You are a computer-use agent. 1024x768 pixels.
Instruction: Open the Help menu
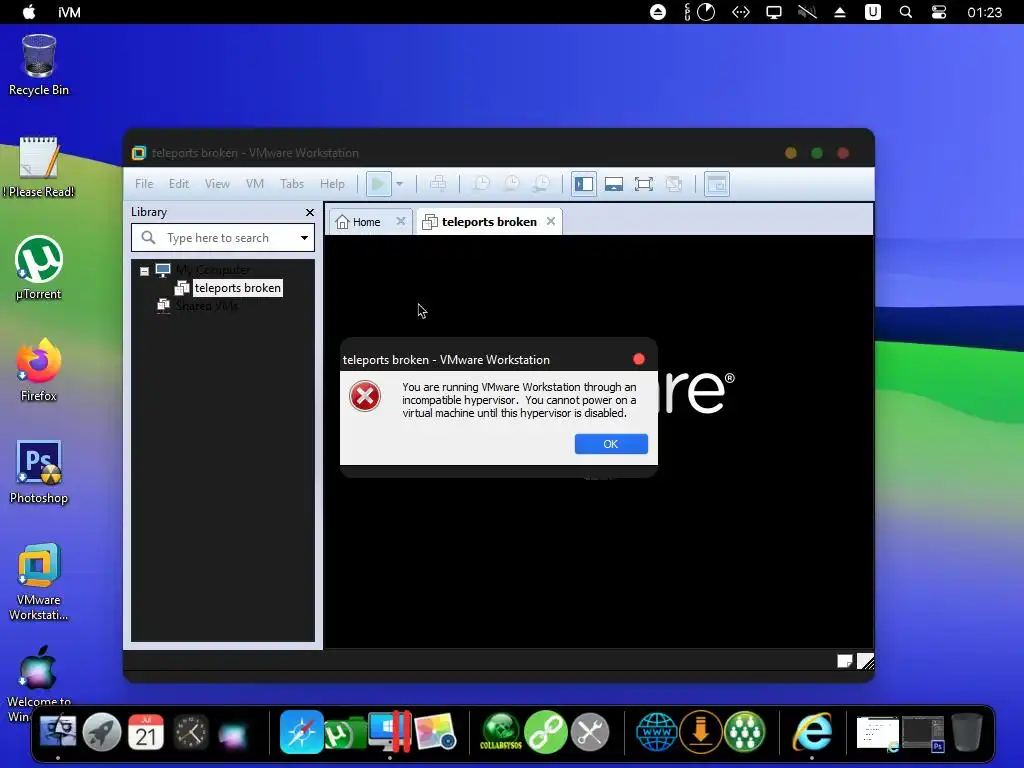click(332, 184)
